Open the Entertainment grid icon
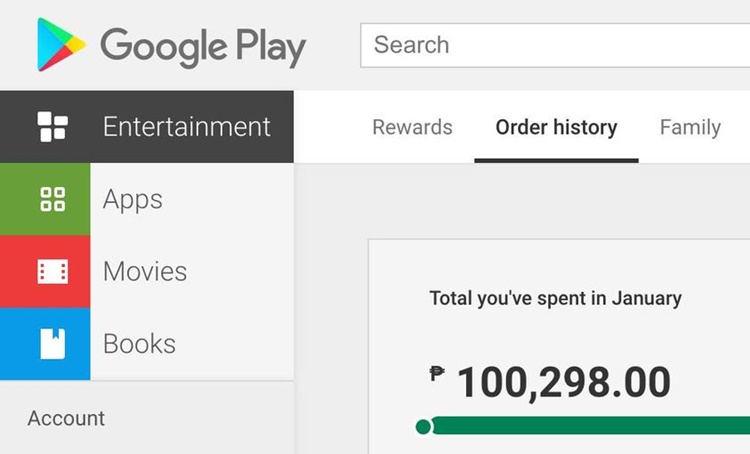 coord(53,127)
